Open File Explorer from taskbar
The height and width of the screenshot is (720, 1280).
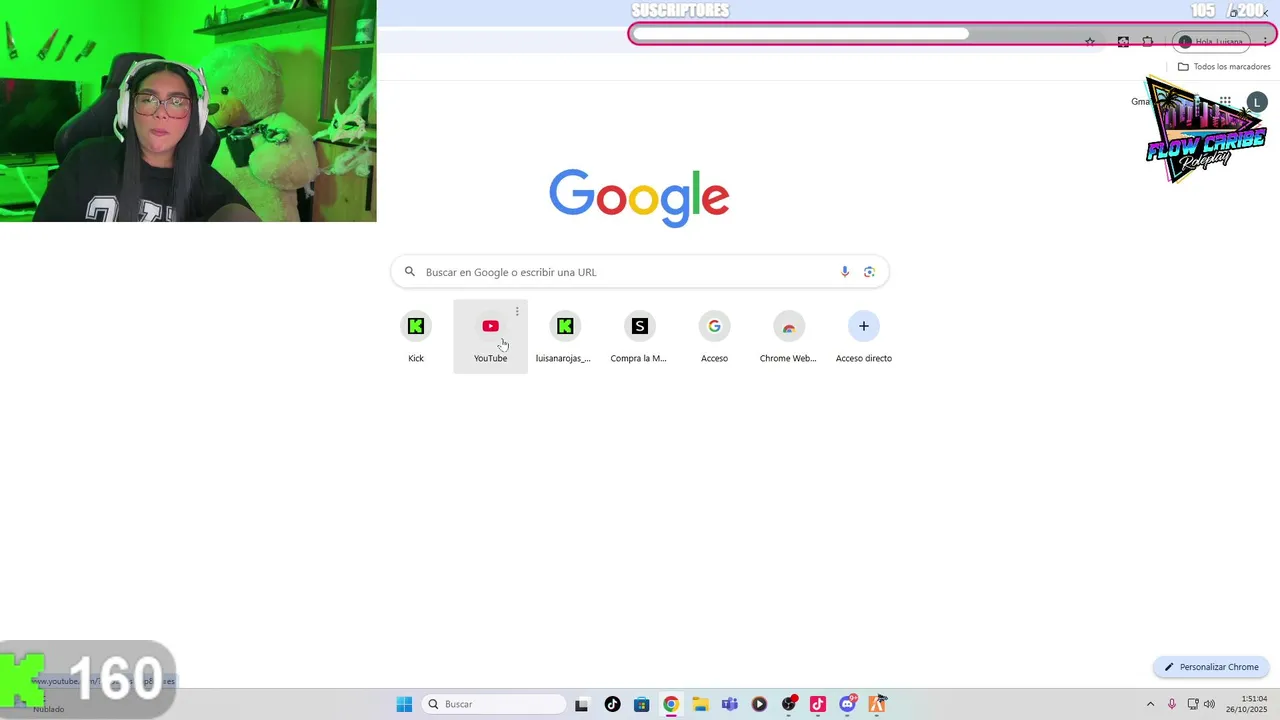coord(700,704)
